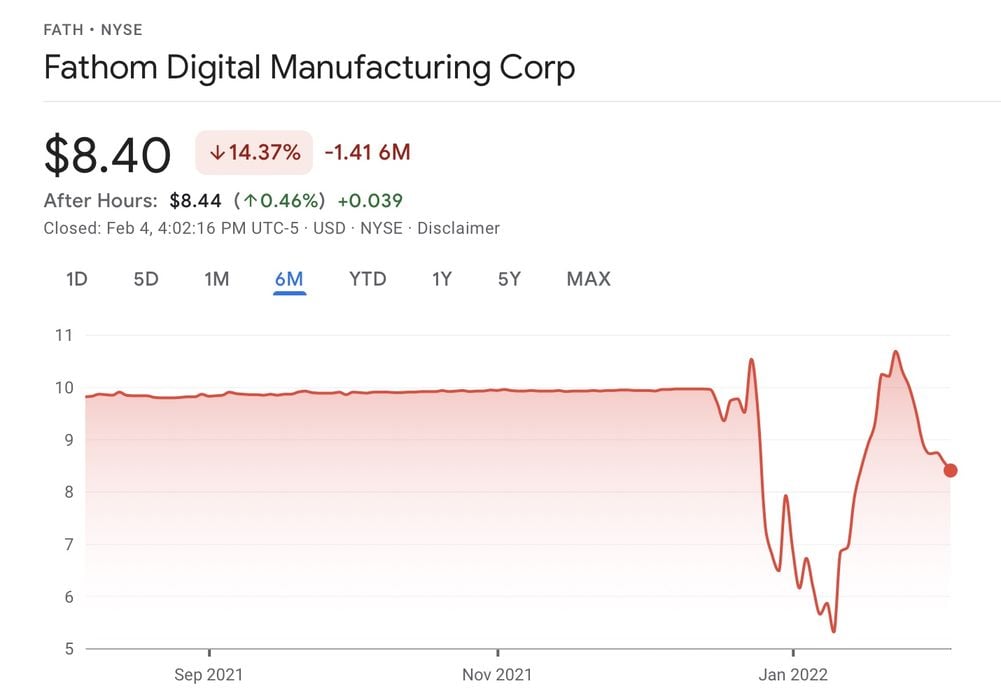The image size is (1001, 700).
Task: Click the Nov 2021 axis label
Action: click(x=498, y=675)
